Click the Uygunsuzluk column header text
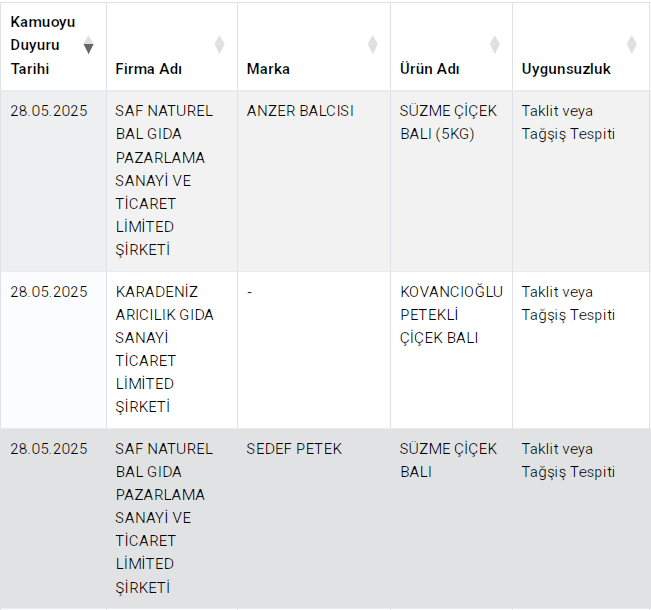This screenshot has width=651, height=610. coord(566,69)
